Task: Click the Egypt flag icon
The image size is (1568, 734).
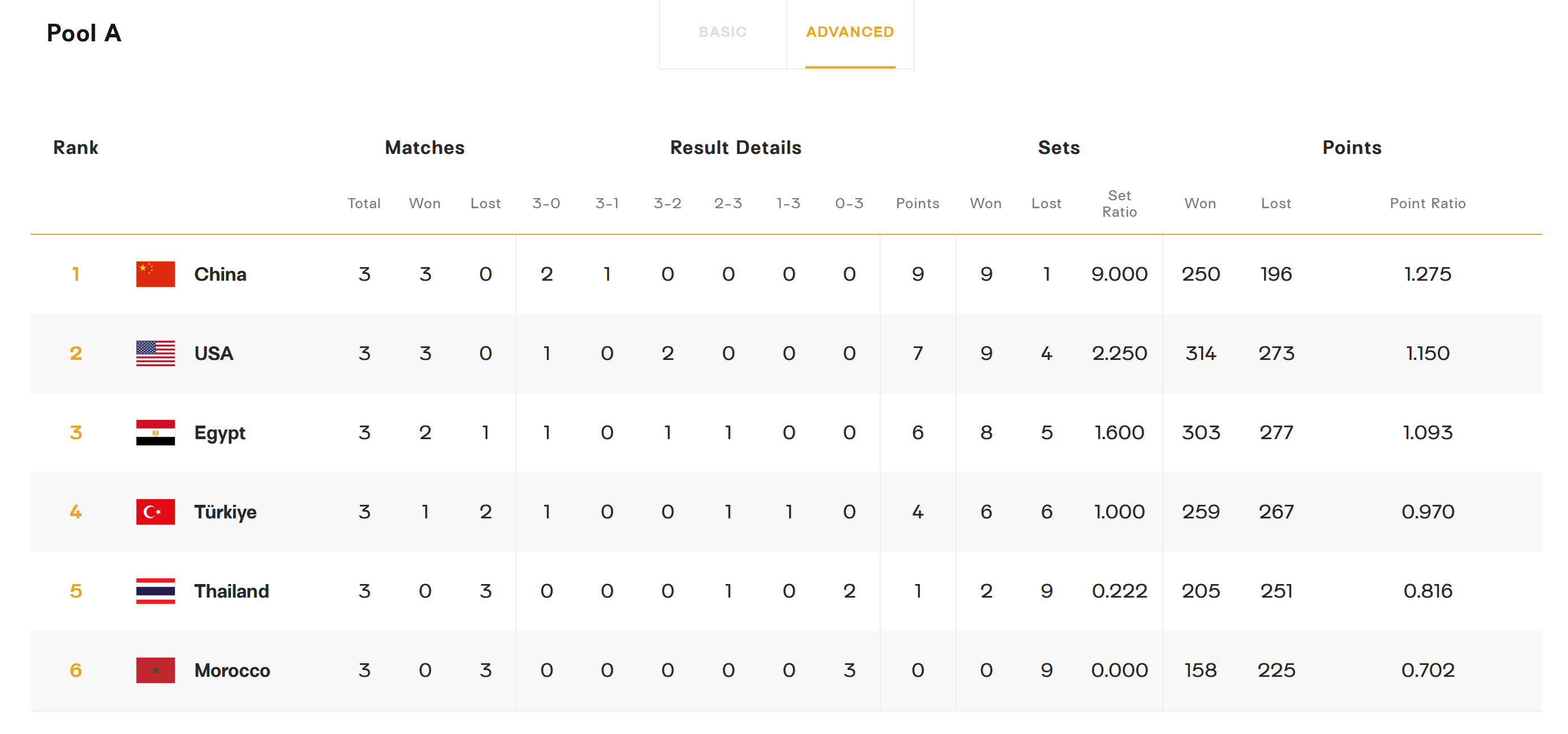Action: 155,433
